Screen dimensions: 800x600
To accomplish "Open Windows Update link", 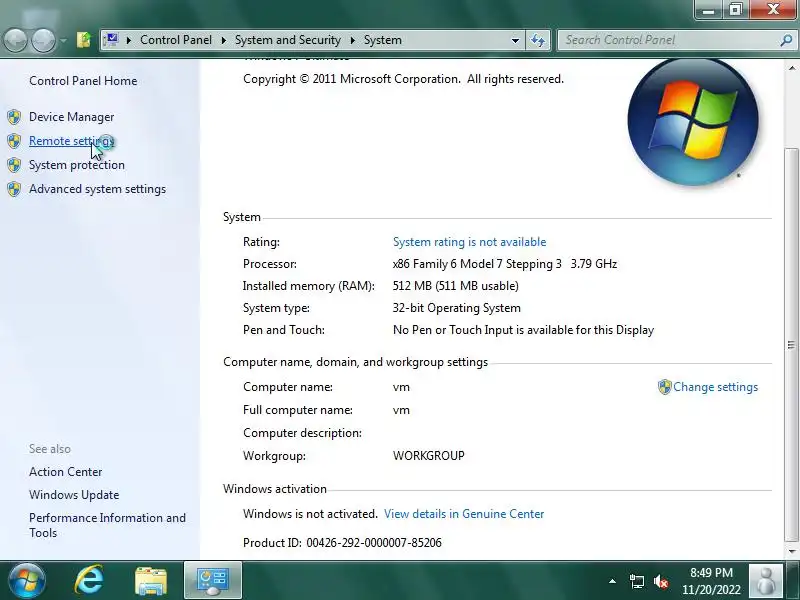I will (74, 495).
